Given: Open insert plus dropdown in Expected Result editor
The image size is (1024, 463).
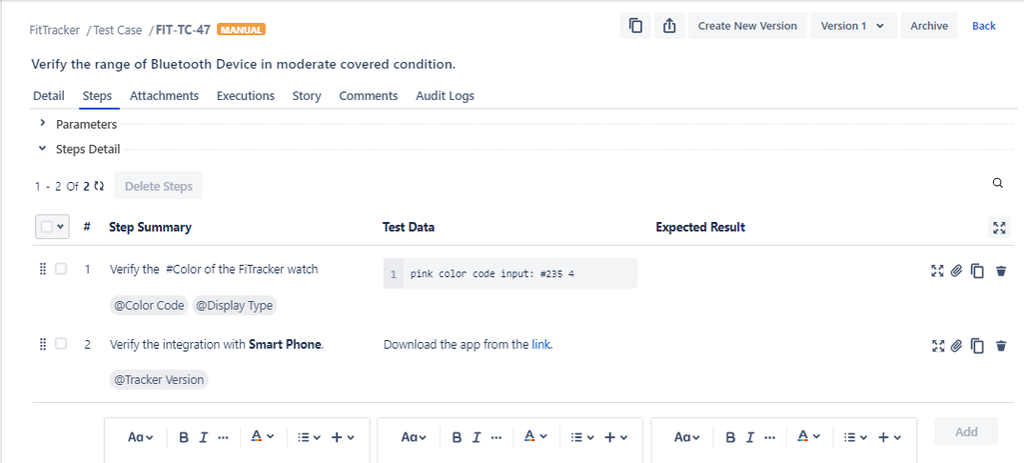Looking at the screenshot, I should click(890, 438).
